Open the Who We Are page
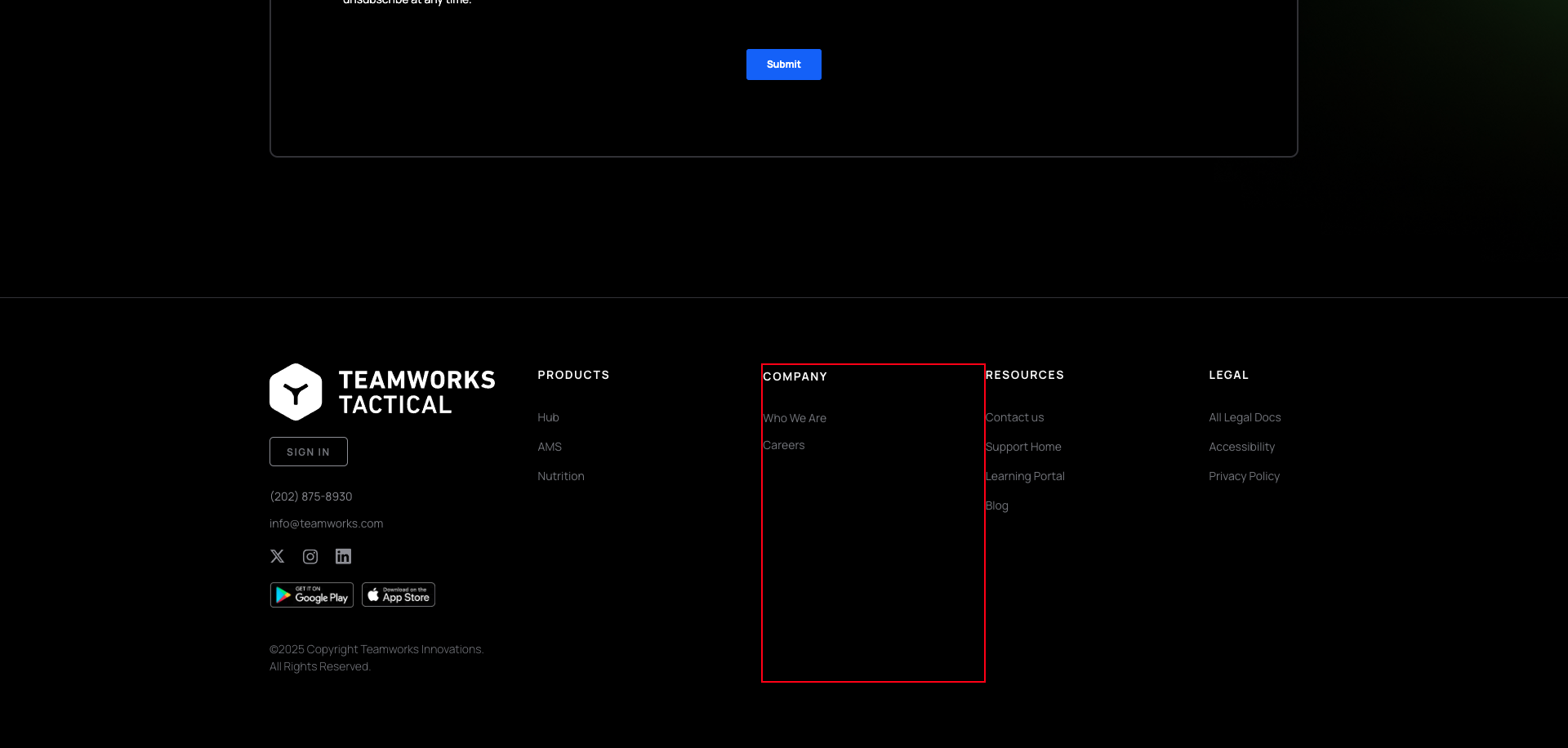Screen dimensions: 1568x748 (x=795, y=418)
